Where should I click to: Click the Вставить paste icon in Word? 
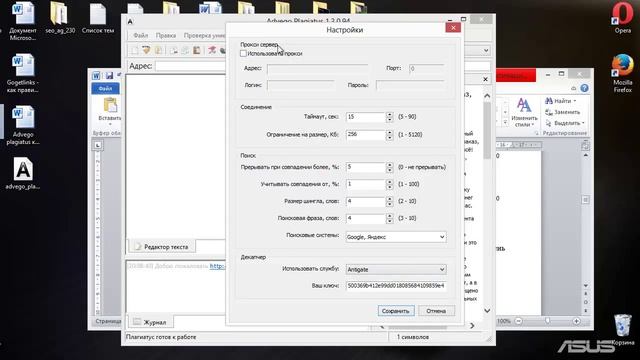point(110,105)
